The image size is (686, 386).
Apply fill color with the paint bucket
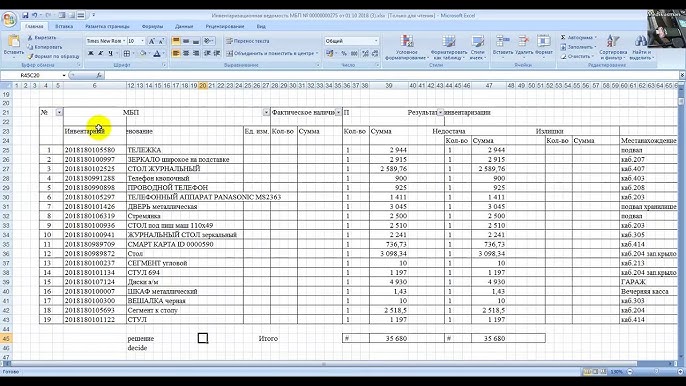pos(142,53)
